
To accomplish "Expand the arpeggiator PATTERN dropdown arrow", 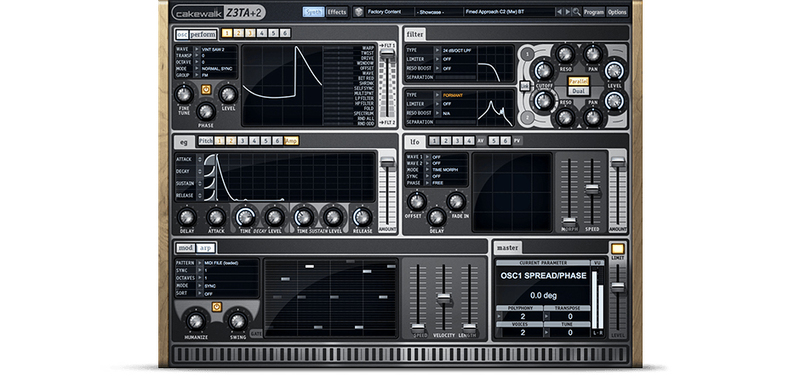I will pos(199,263).
